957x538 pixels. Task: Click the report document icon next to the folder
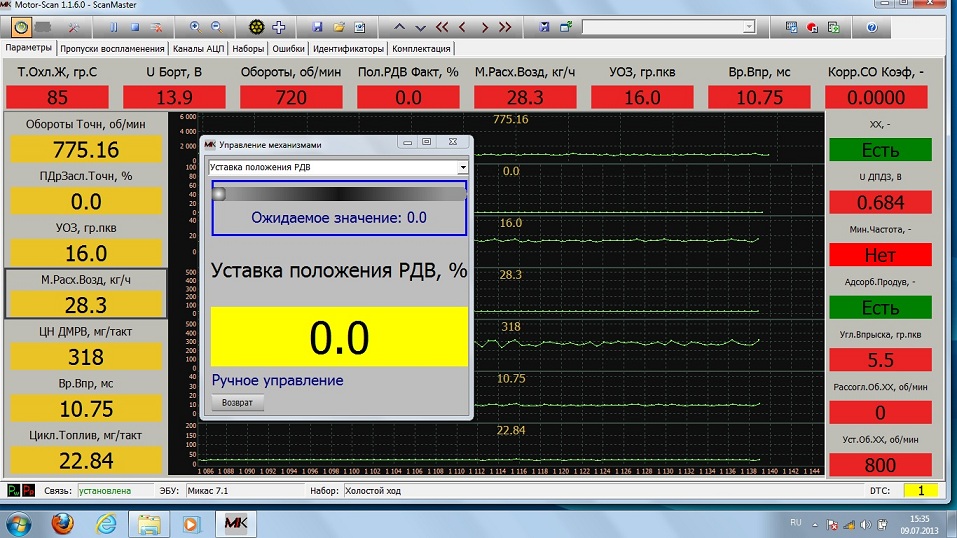(x=360, y=27)
